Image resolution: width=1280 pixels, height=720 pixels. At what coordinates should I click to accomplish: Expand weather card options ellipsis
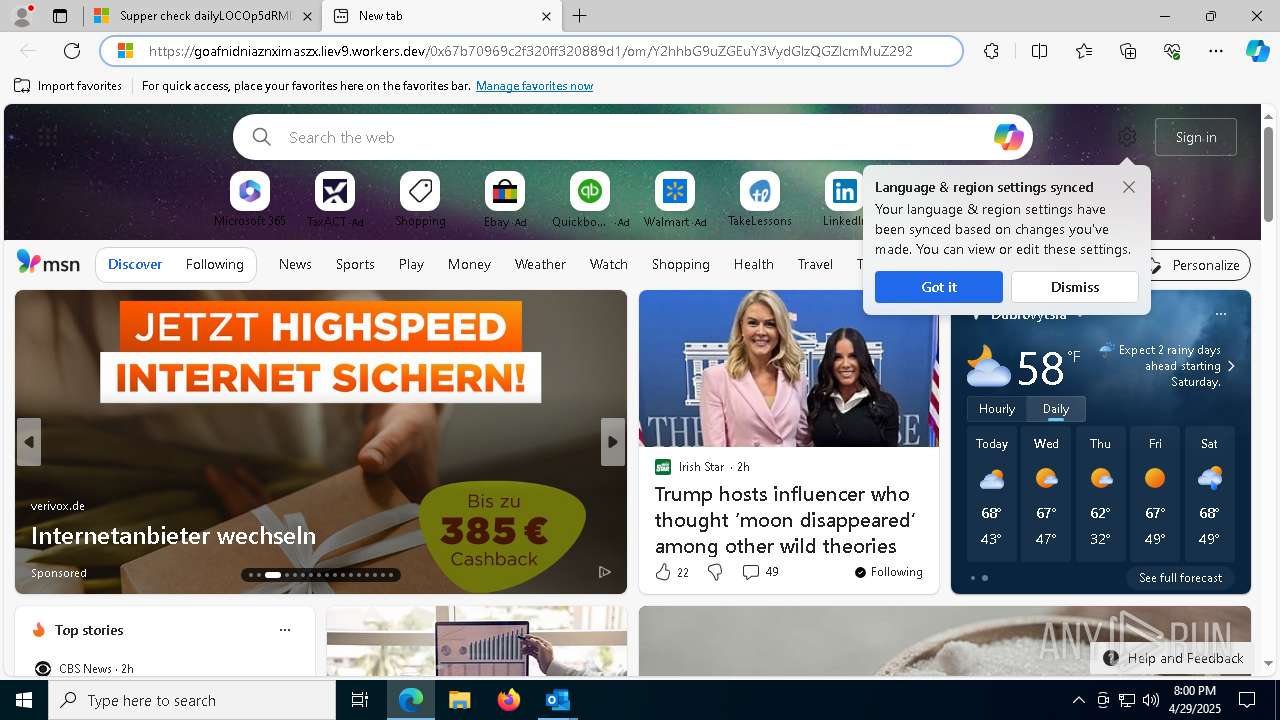(x=1220, y=314)
